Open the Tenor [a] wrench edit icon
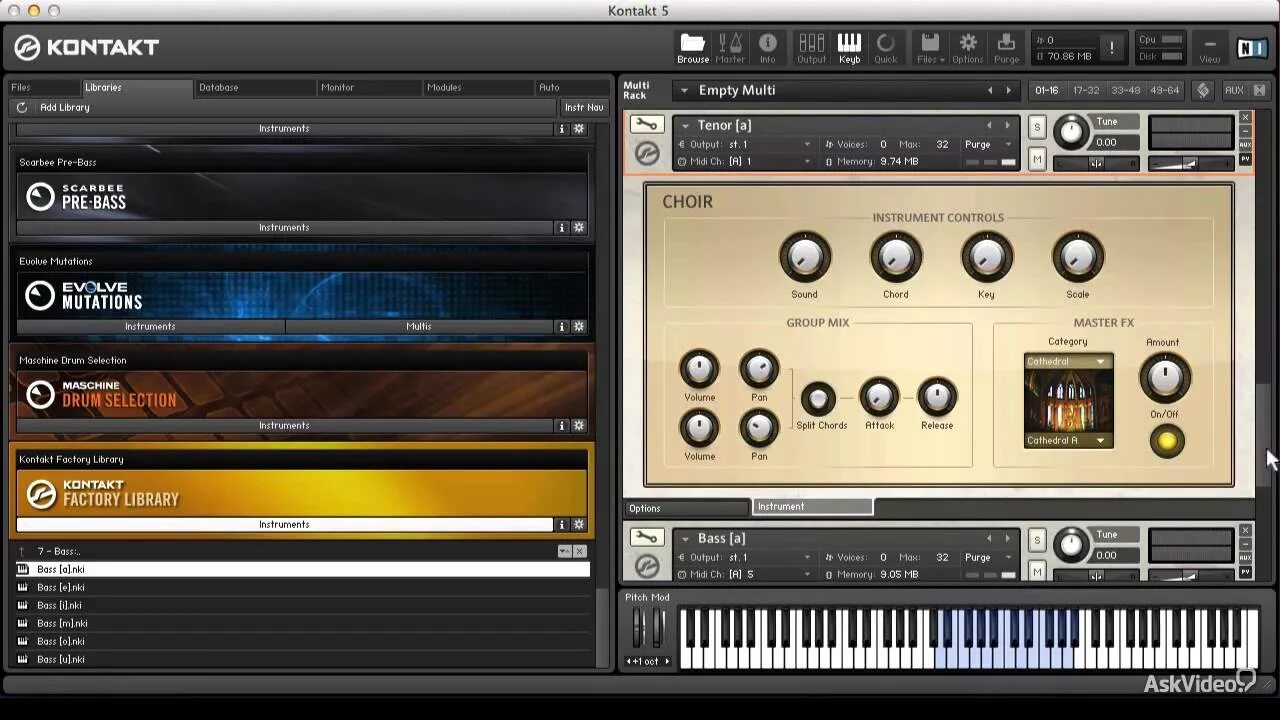 click(x=646, y=125)
